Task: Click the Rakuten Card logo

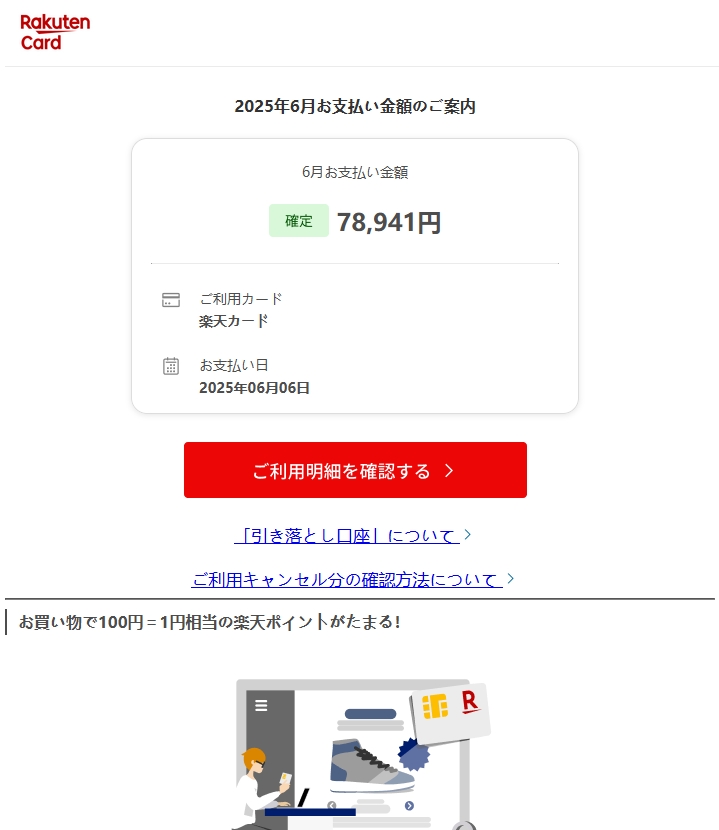Action: tap(55, 32)
